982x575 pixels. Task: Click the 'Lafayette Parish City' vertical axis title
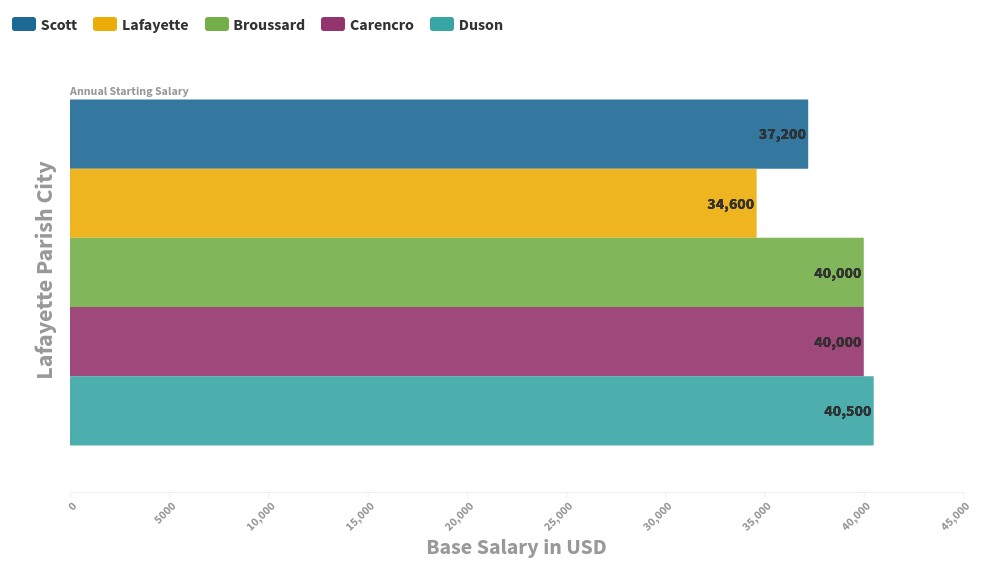pyautogui.click(x=45, y=270)
